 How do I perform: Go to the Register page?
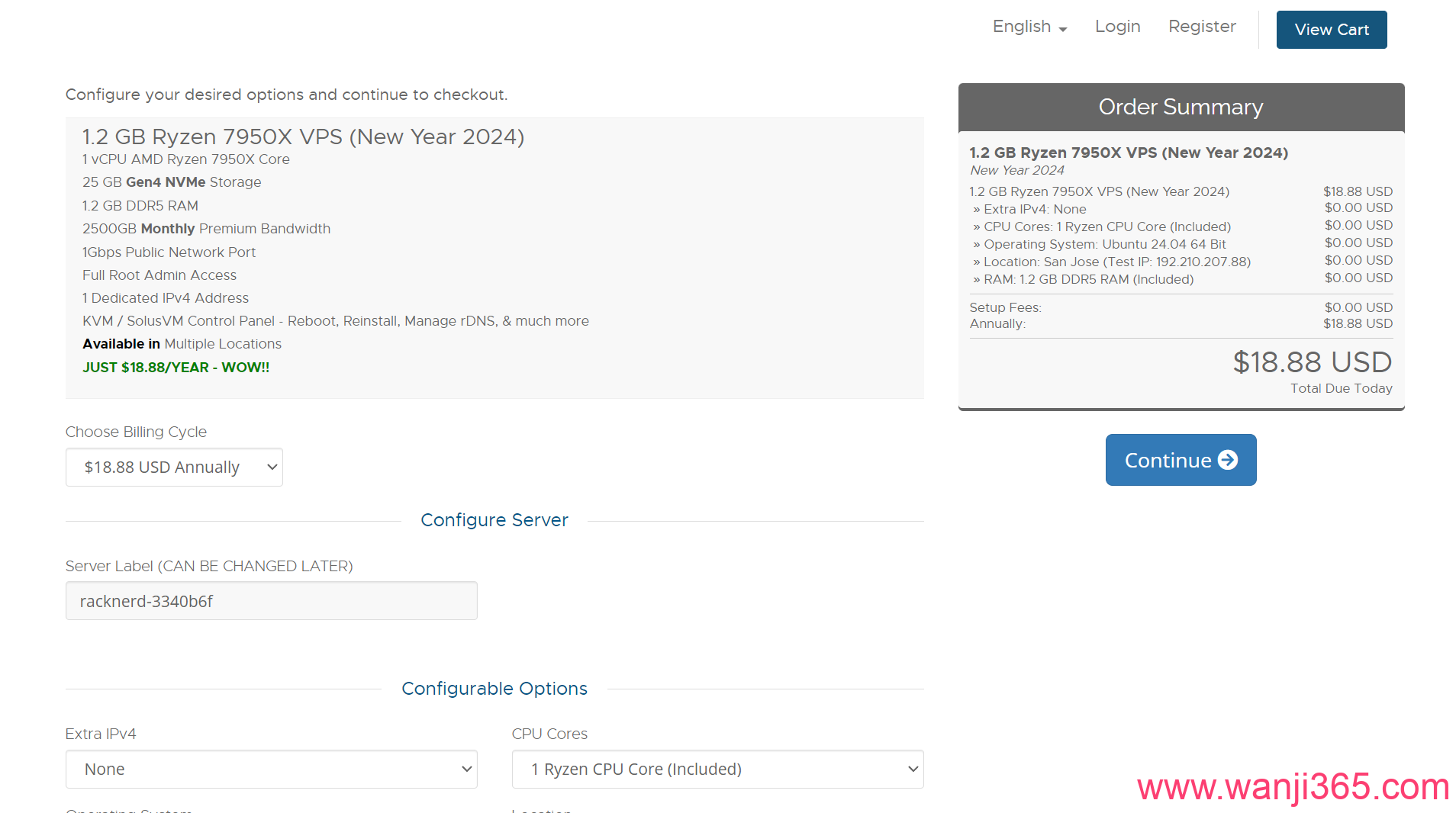1201,27
